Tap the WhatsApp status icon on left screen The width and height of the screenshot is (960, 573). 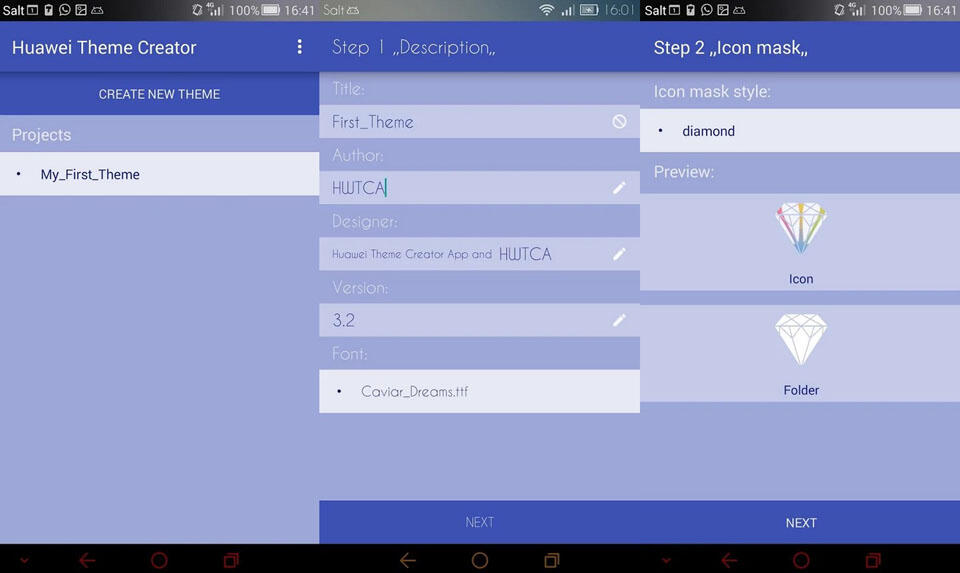click(64, 10)
